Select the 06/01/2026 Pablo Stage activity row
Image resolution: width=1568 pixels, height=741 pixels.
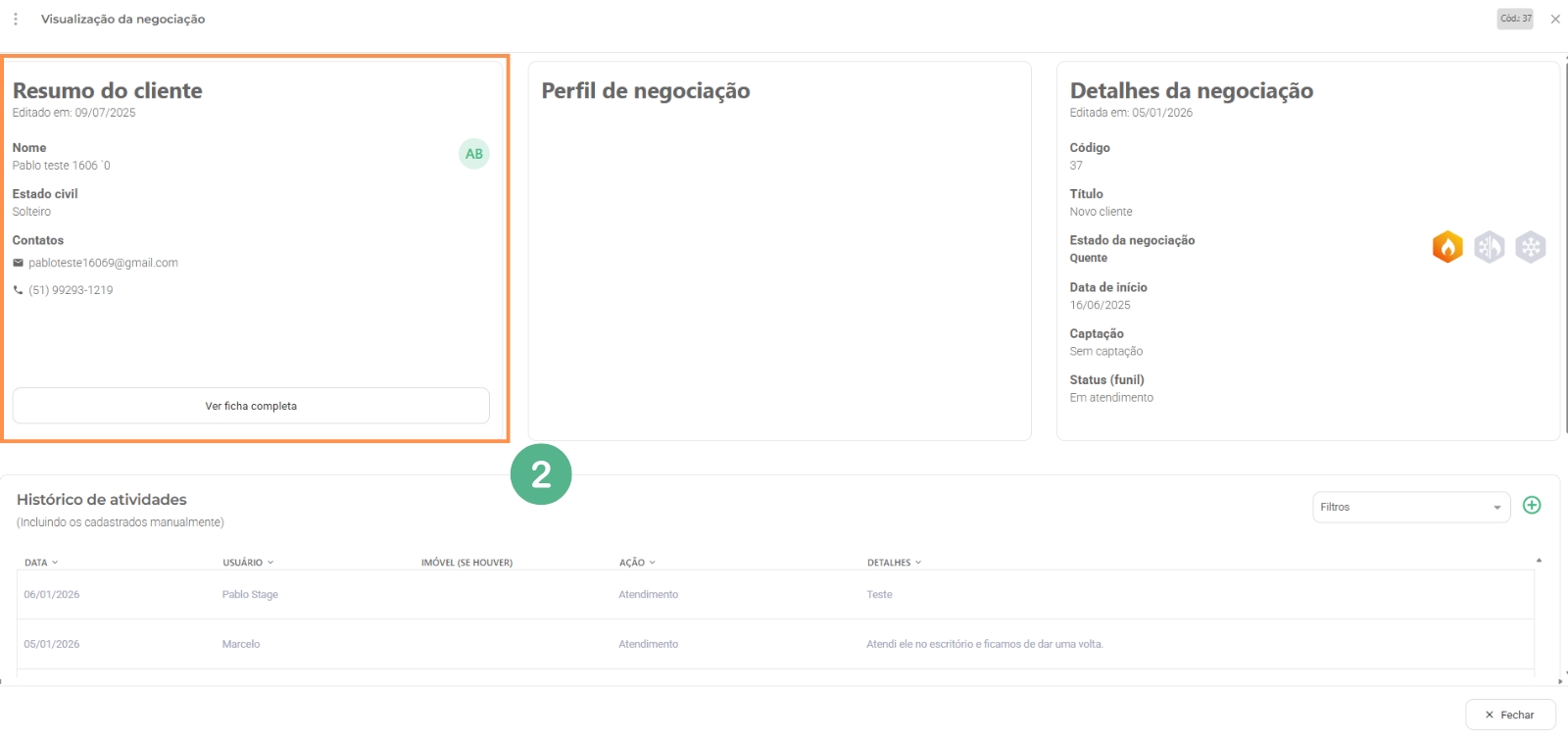774,595
